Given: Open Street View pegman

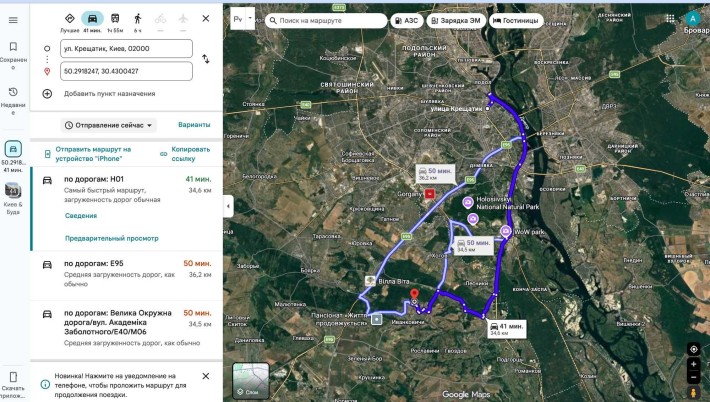Looking at the screenshot, I should coord(693,392).
